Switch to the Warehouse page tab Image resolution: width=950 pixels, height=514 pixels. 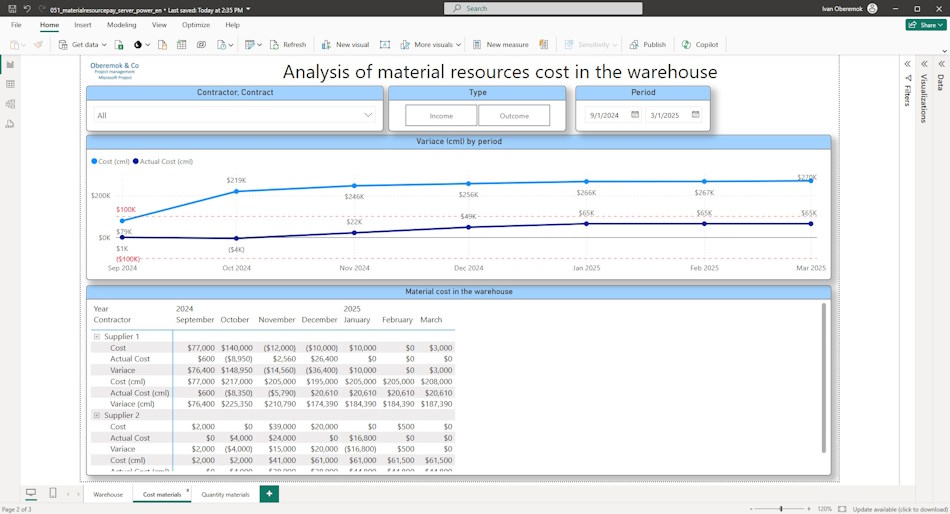108,495
